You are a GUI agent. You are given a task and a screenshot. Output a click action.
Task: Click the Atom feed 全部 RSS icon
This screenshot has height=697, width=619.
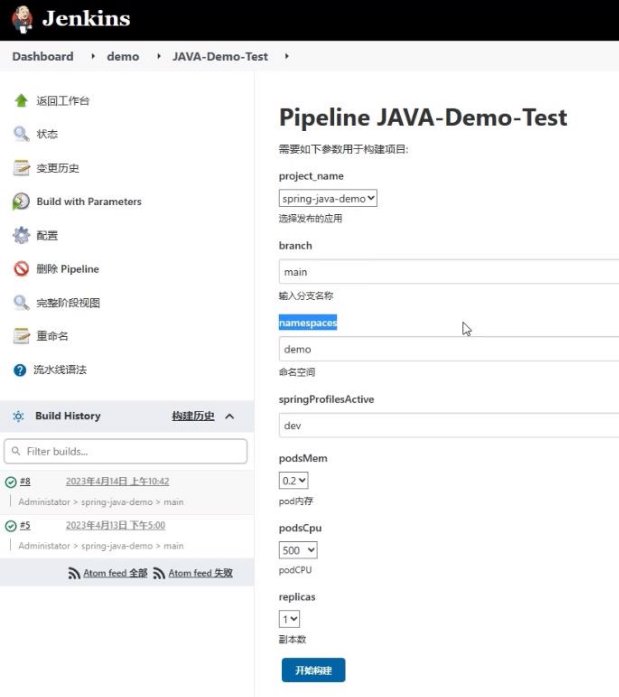point(74,573)
